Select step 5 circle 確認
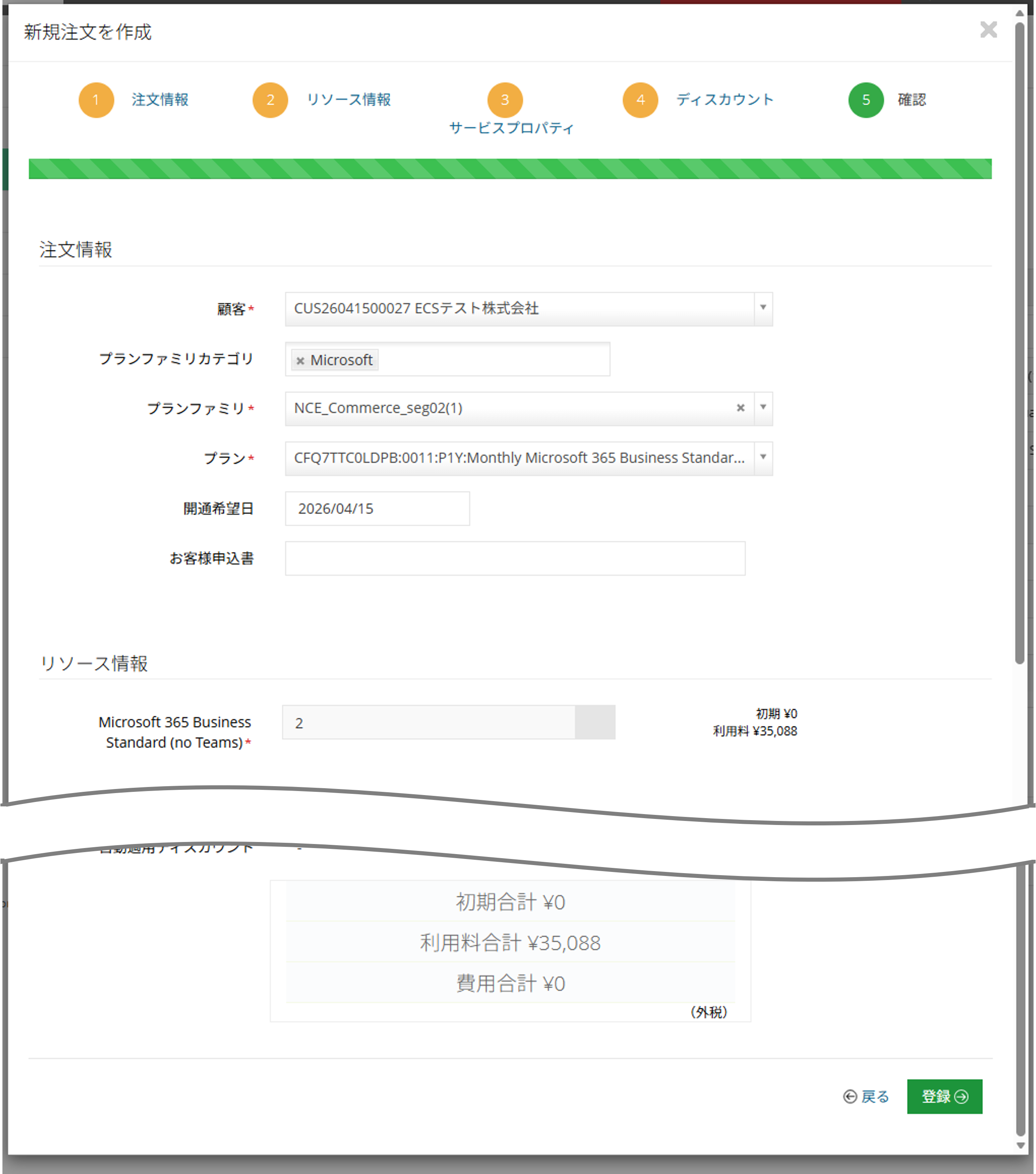Screen dimensions: 1036x1174 866,100
